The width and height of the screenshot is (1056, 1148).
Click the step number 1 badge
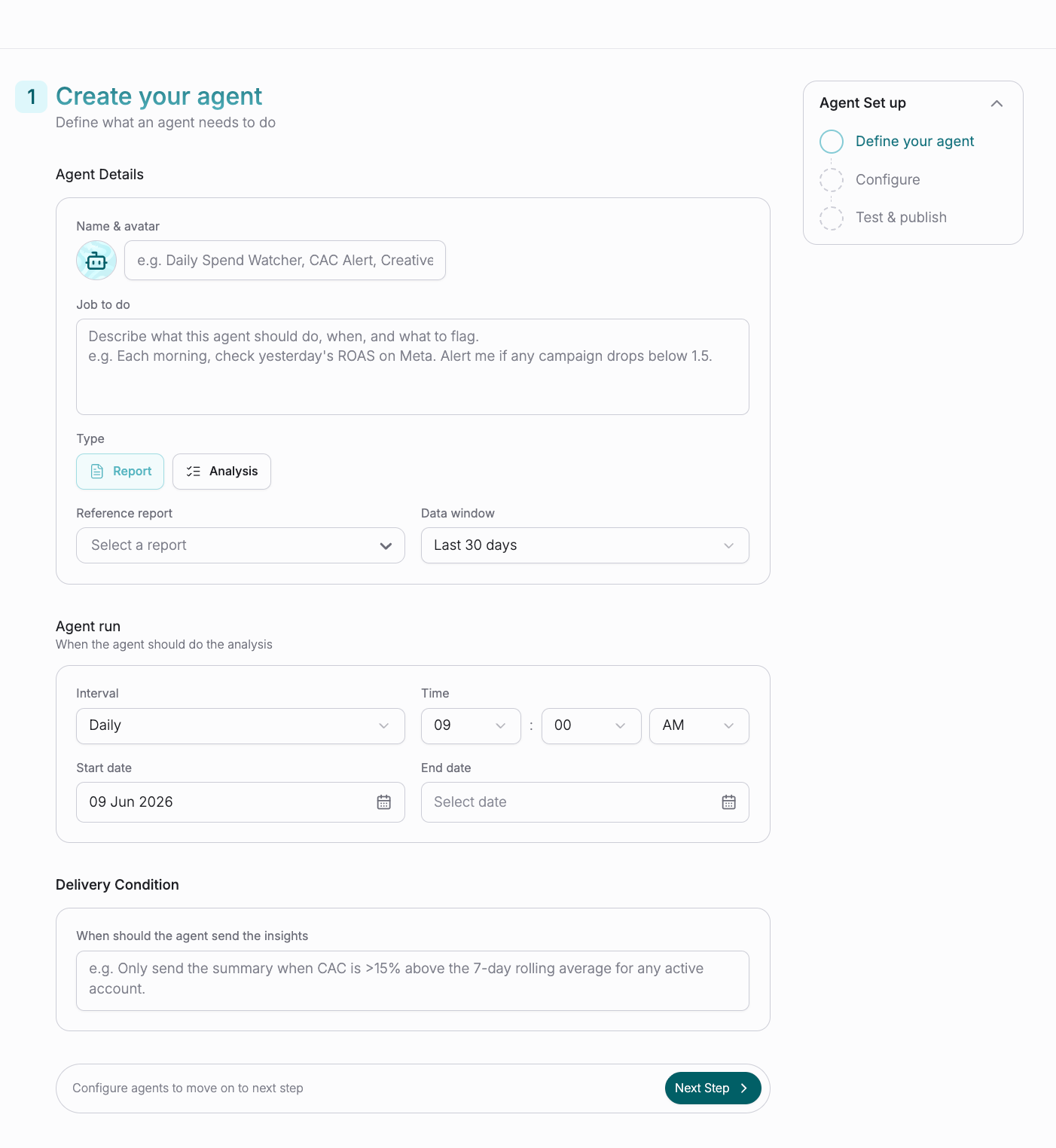pos(32,97)
